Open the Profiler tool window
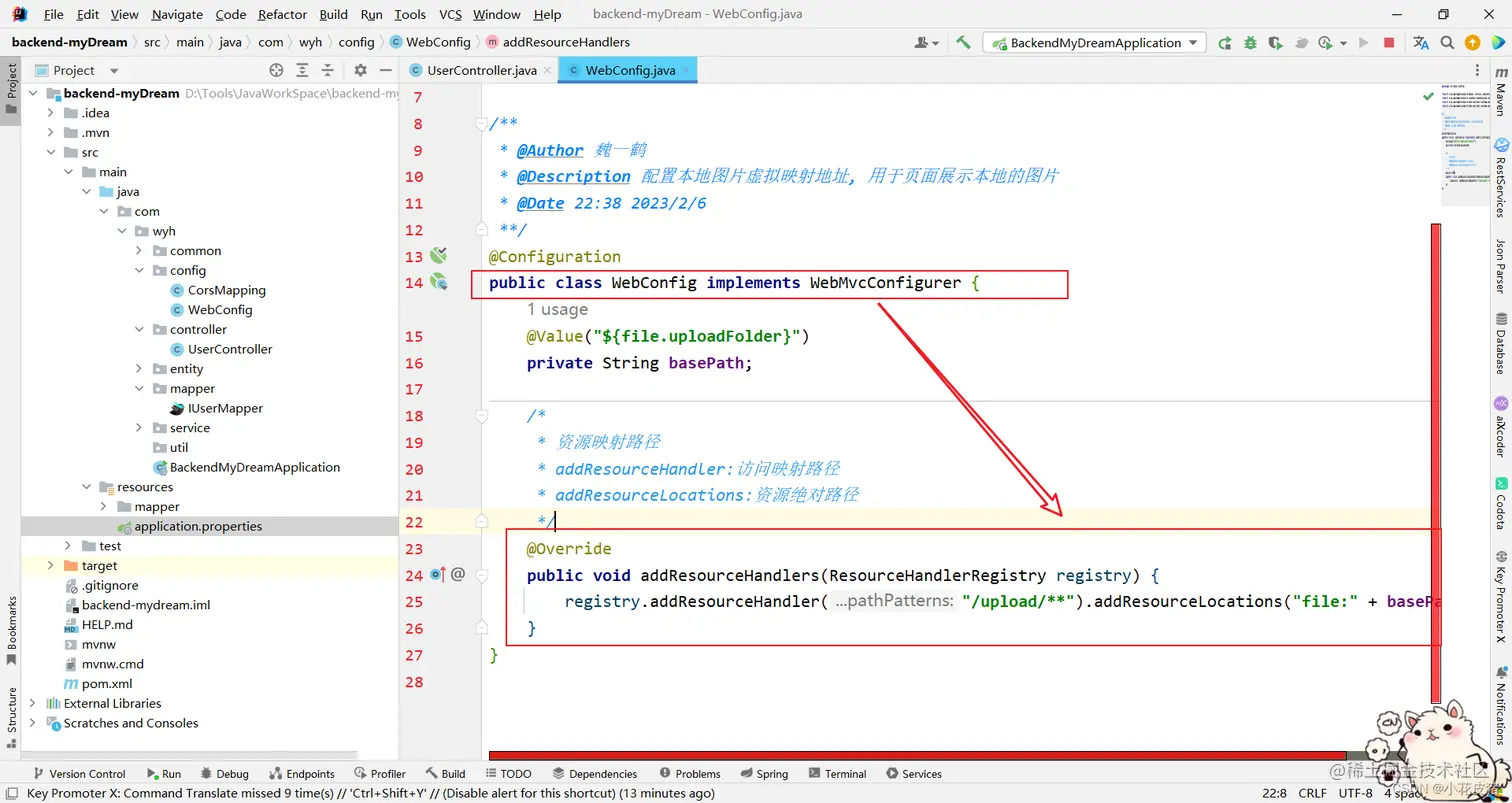Screen dimensions: 1512x803 pos(379,773)
